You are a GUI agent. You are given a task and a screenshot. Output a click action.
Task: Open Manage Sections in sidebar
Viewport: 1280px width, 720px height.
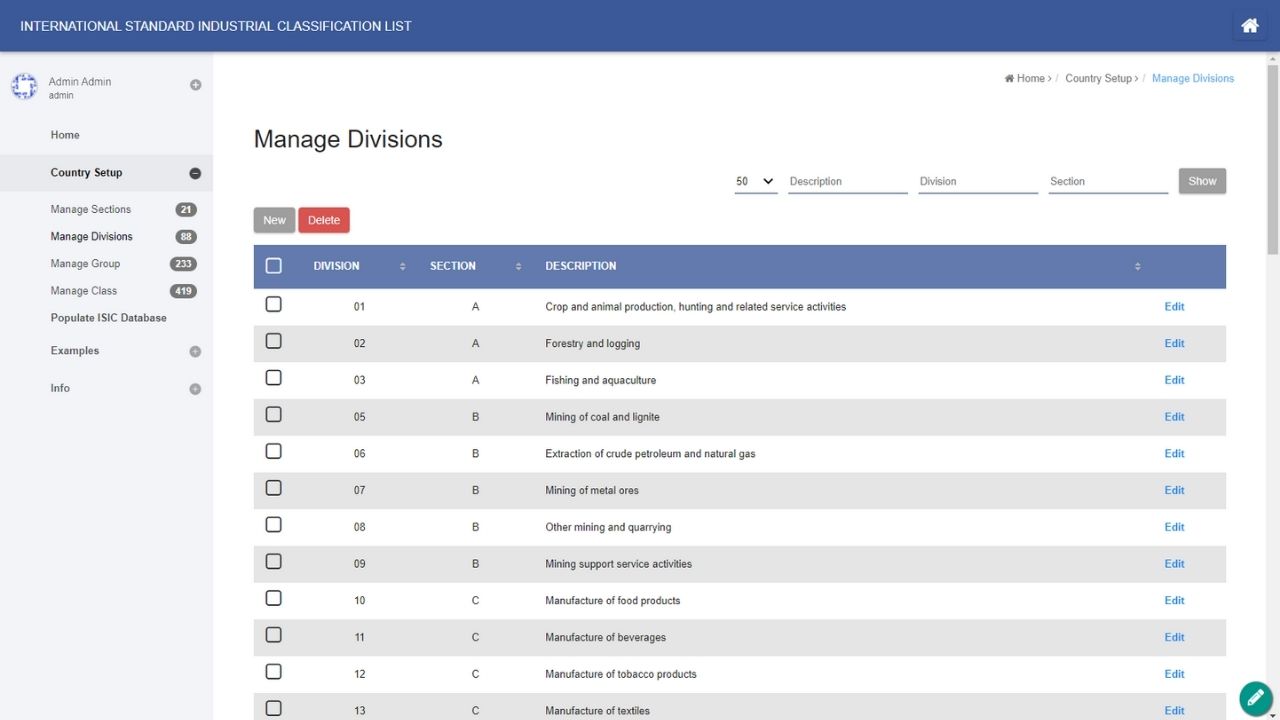[91, 209]
